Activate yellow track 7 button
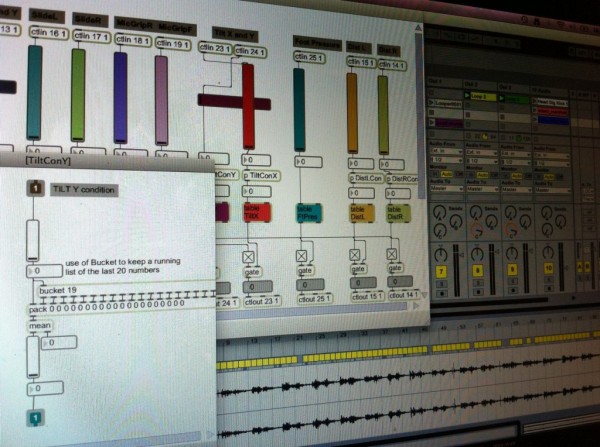Screen dimensions: 600x447 coord(443,273)
